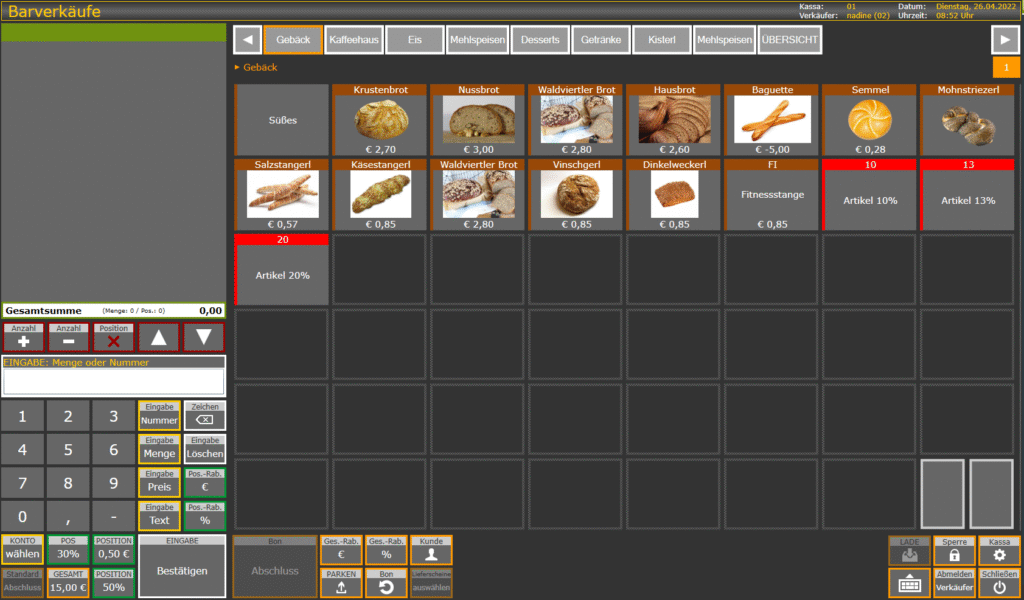
Task: Open Kassa settings gear
Action: [999, 550]
